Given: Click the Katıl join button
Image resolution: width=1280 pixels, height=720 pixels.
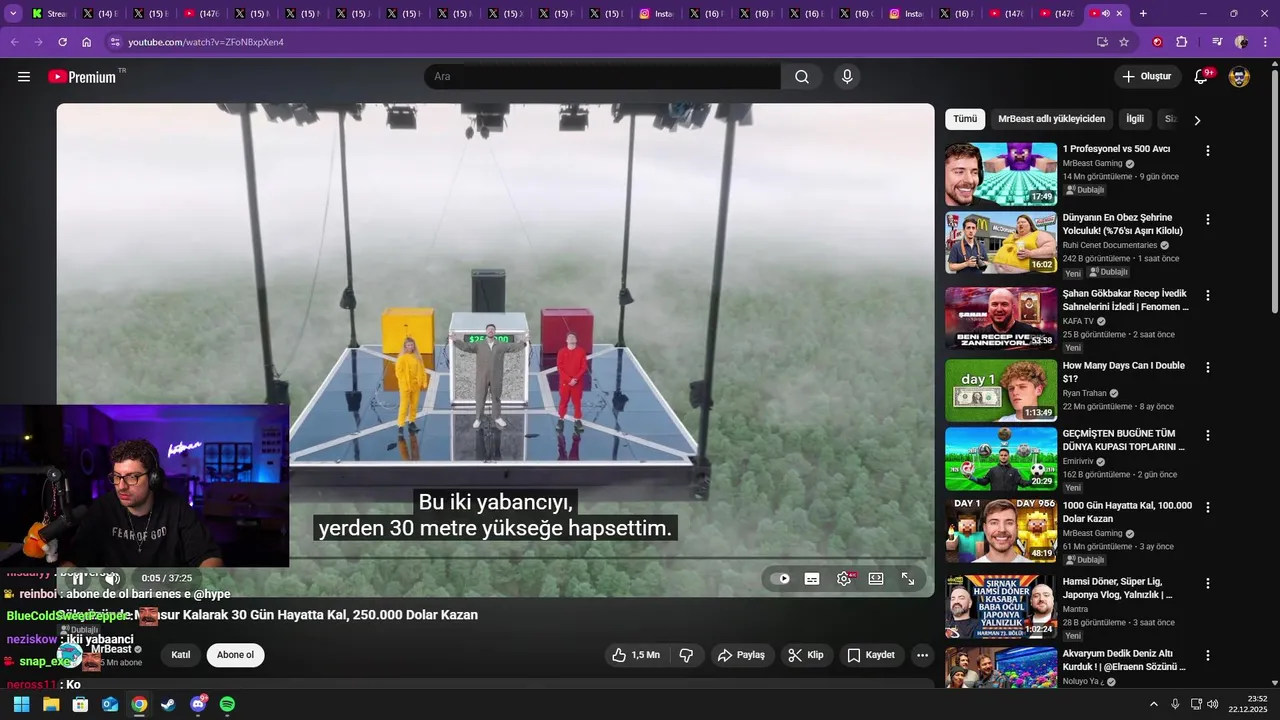Looking at the screenshot, I should tap(181, 655).
